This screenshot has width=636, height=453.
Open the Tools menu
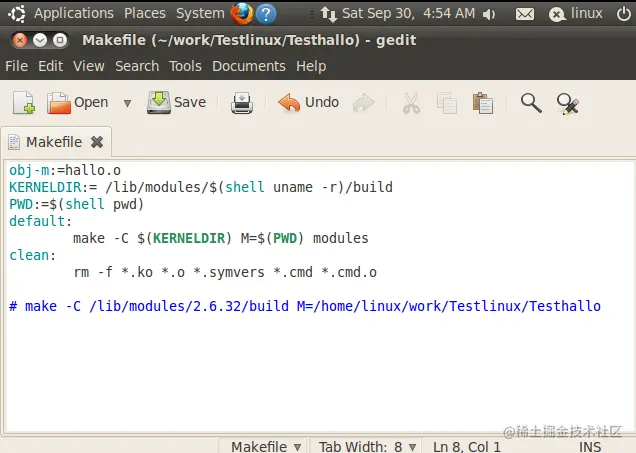pyautogui.click(x=185, y=66)
